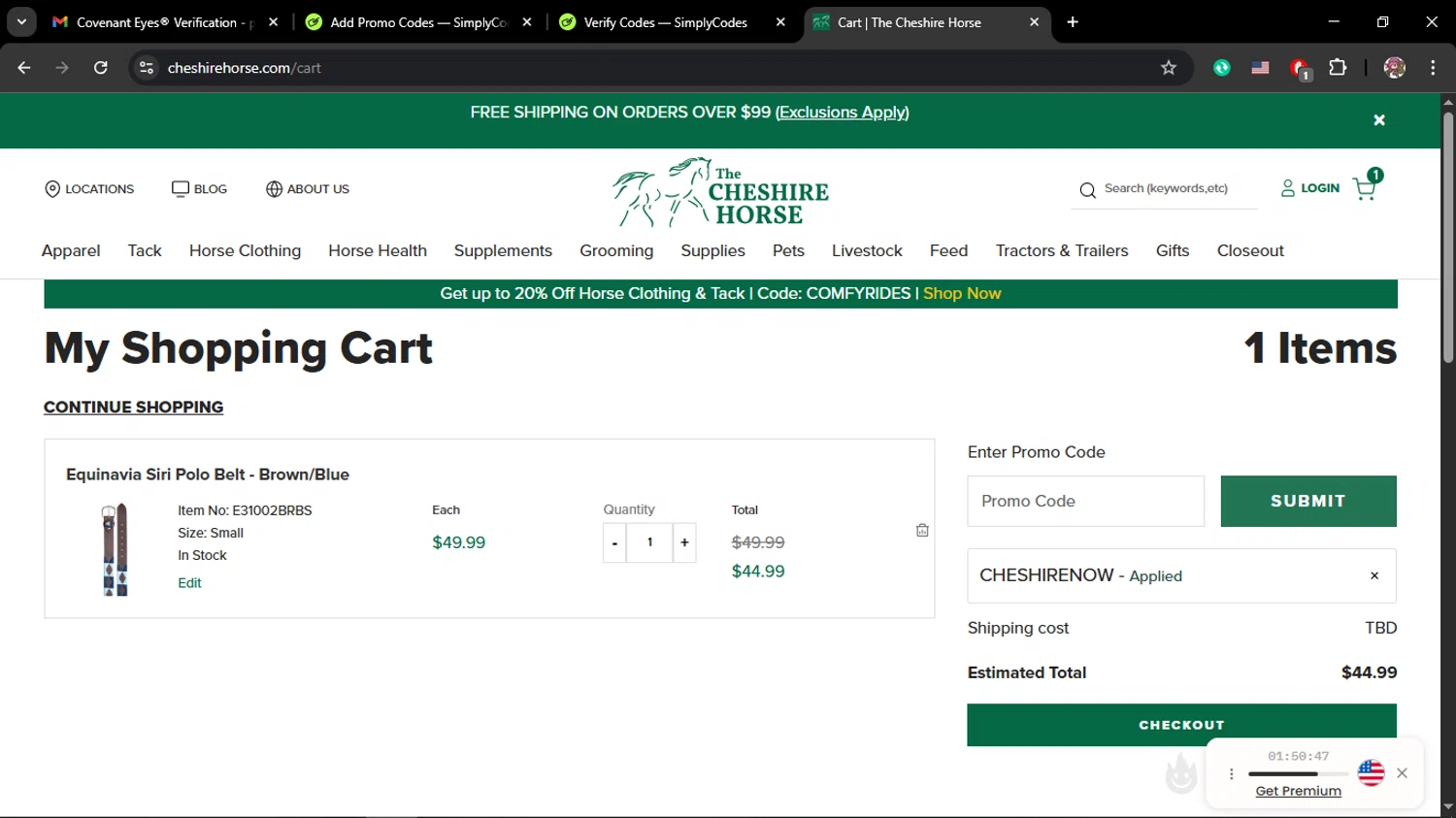Edit the polo belt cart item
Viewport: 1456px width, 818px height.
[x=189, y=583]
